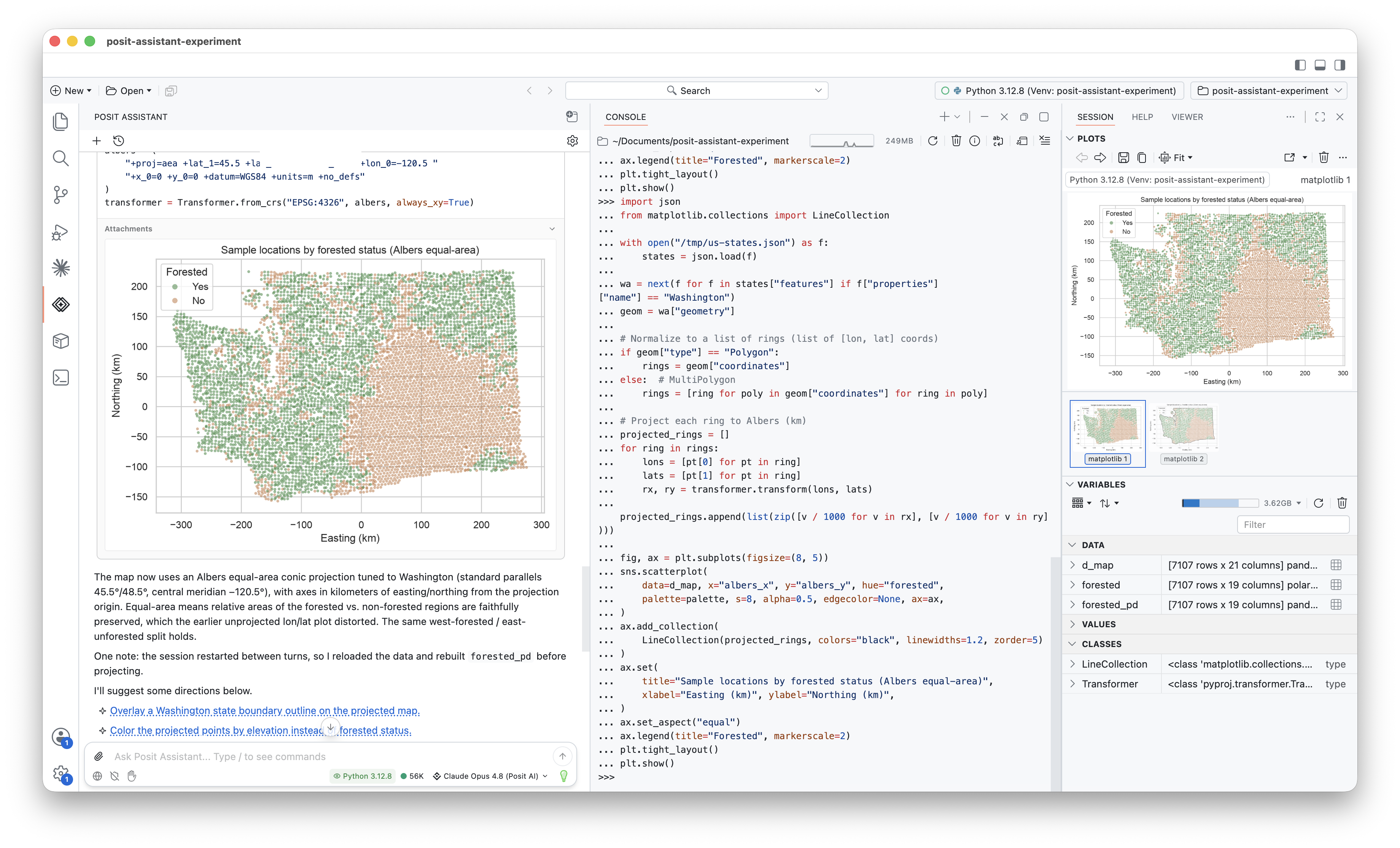Switch to the Viewer tab
This screenshot has width=1400, height=848.
[1187, 116]
